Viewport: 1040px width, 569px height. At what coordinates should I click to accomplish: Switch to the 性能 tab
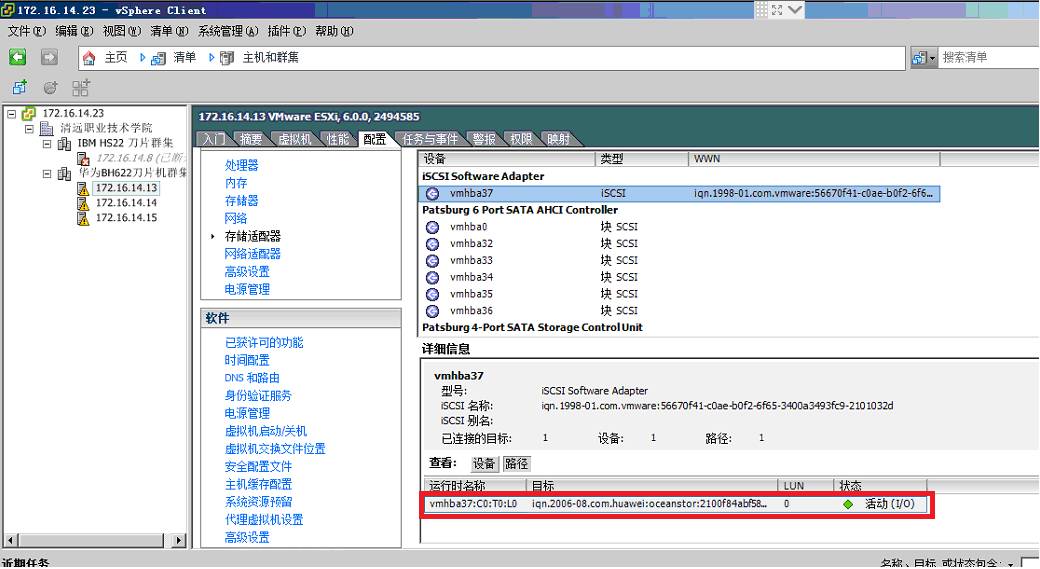(x=338, y=139)
